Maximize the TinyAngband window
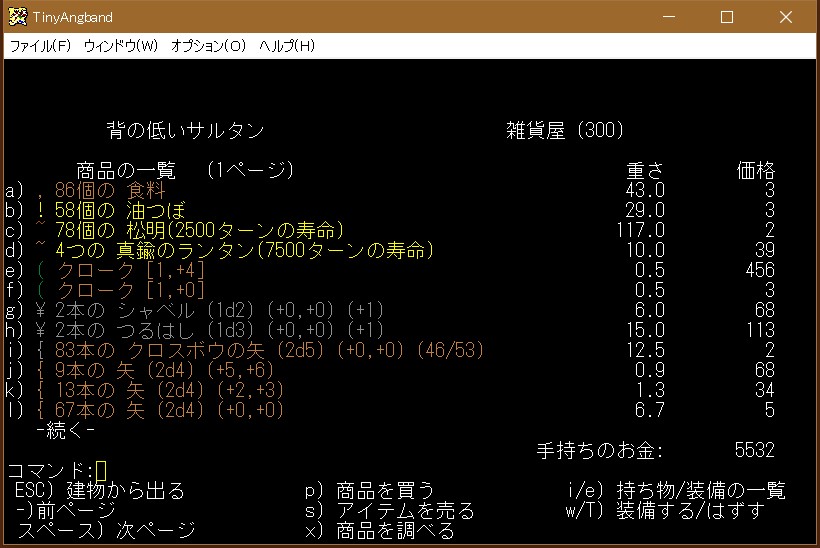 727,17
